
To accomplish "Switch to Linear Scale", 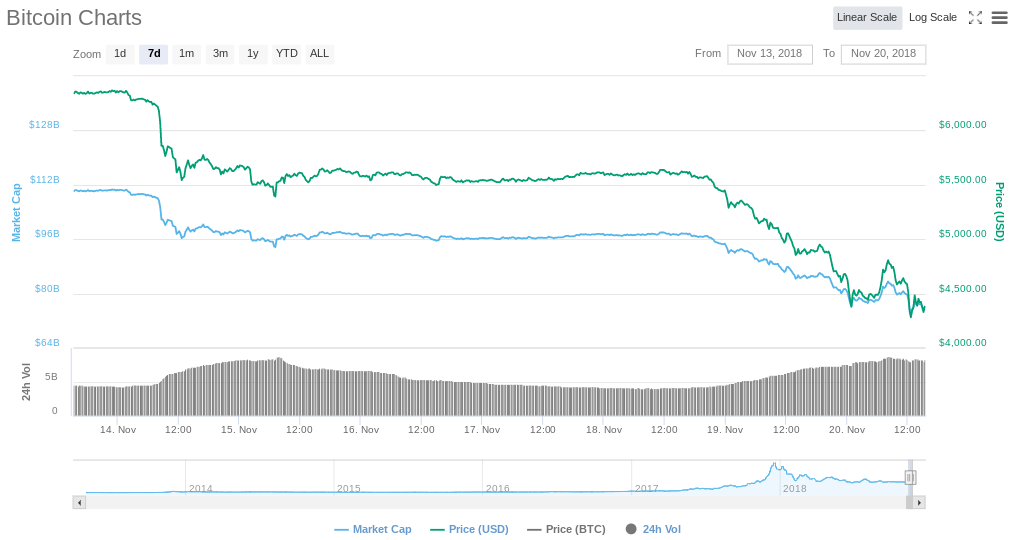I will tap(867, 18).
